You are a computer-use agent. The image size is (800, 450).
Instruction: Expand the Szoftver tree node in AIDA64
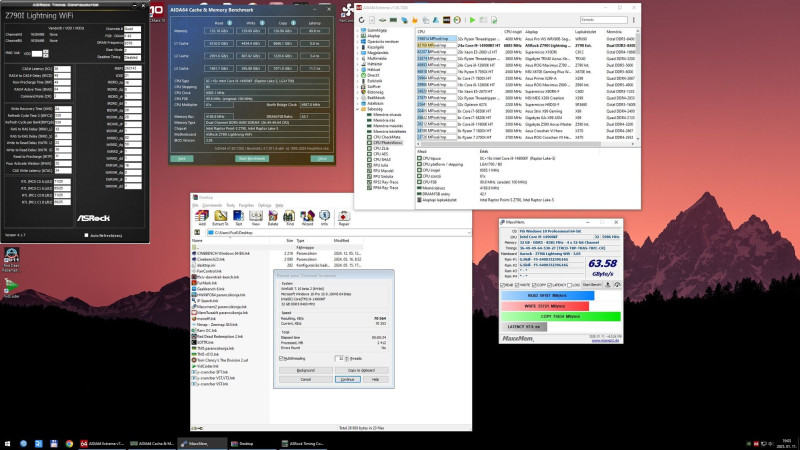tap(358, 87)
